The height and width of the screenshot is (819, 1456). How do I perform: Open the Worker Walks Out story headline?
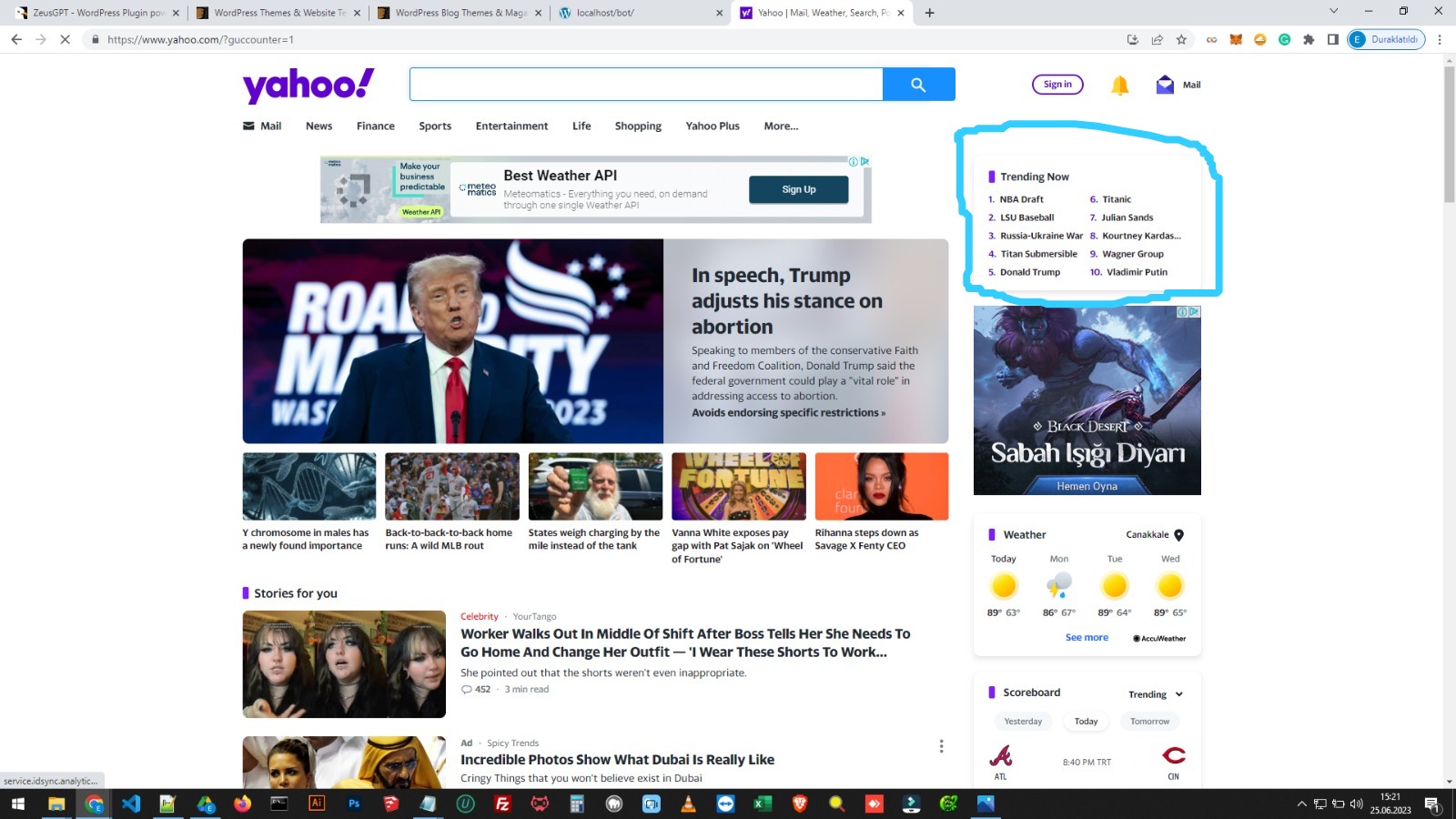(x=685, y=642)
